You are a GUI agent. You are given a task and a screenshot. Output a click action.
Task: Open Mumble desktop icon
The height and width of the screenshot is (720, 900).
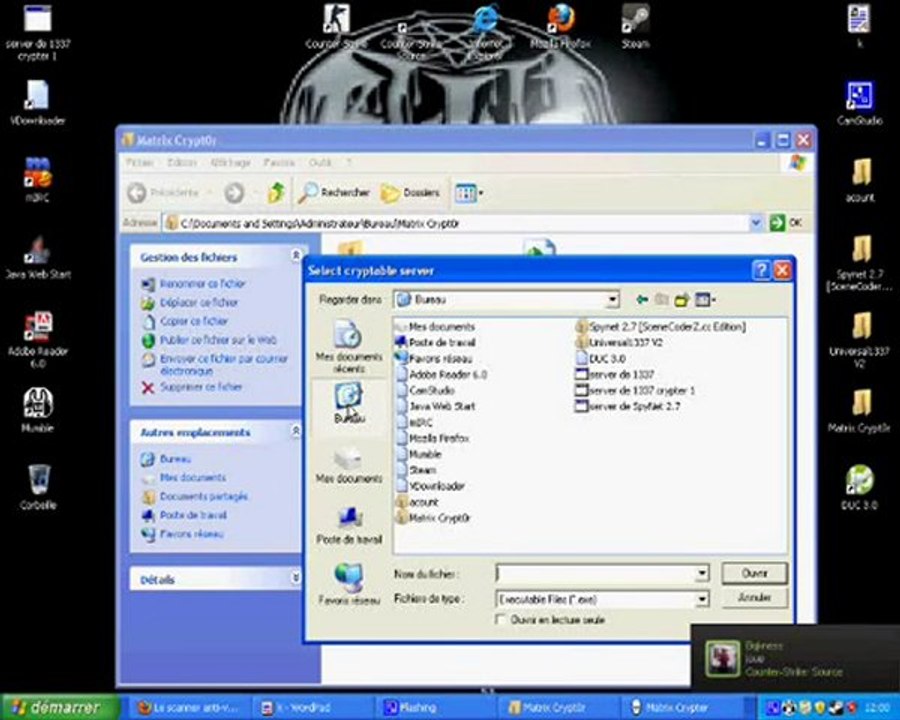[37, 410]
